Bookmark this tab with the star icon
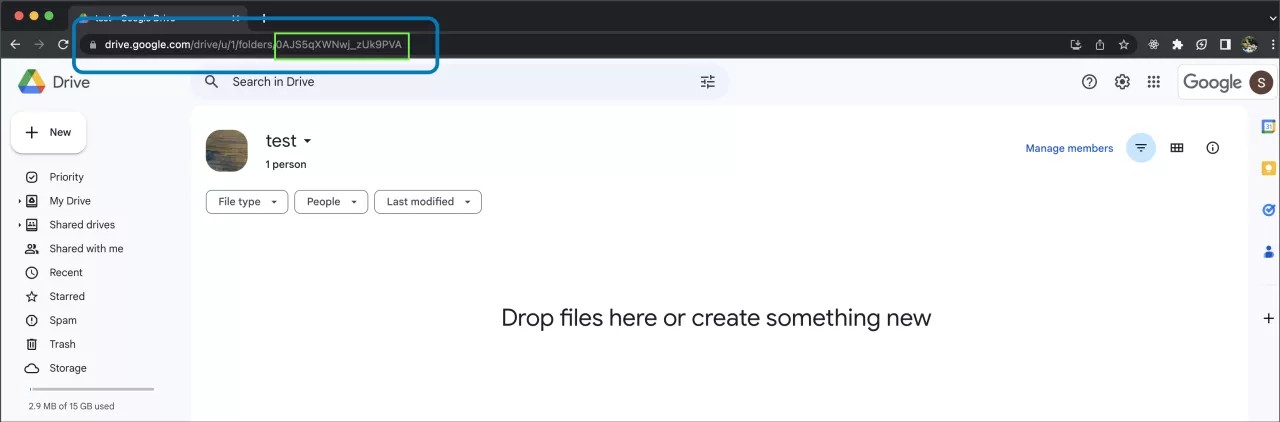This screenshot has width=1280, height=422. pyautogui.click(x=1124, y=44)
